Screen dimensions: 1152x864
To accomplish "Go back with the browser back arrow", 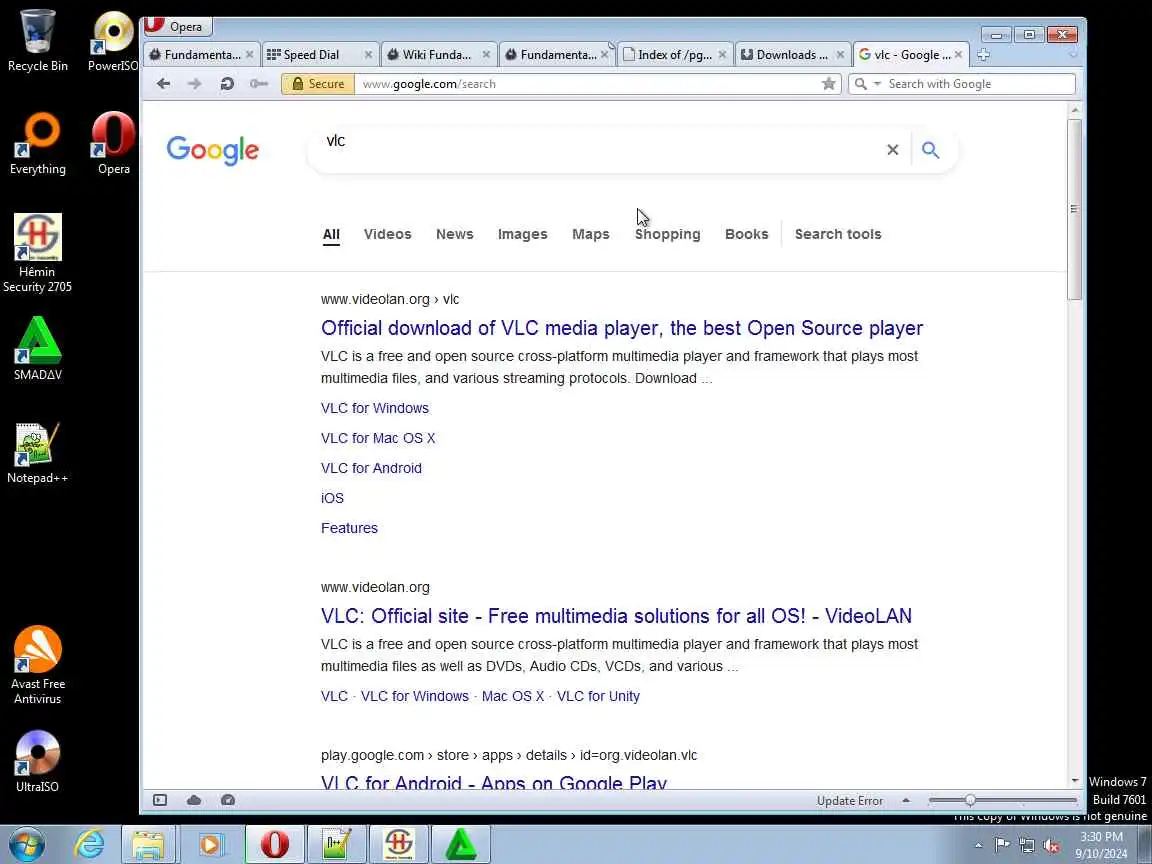I will pos(163,84).
